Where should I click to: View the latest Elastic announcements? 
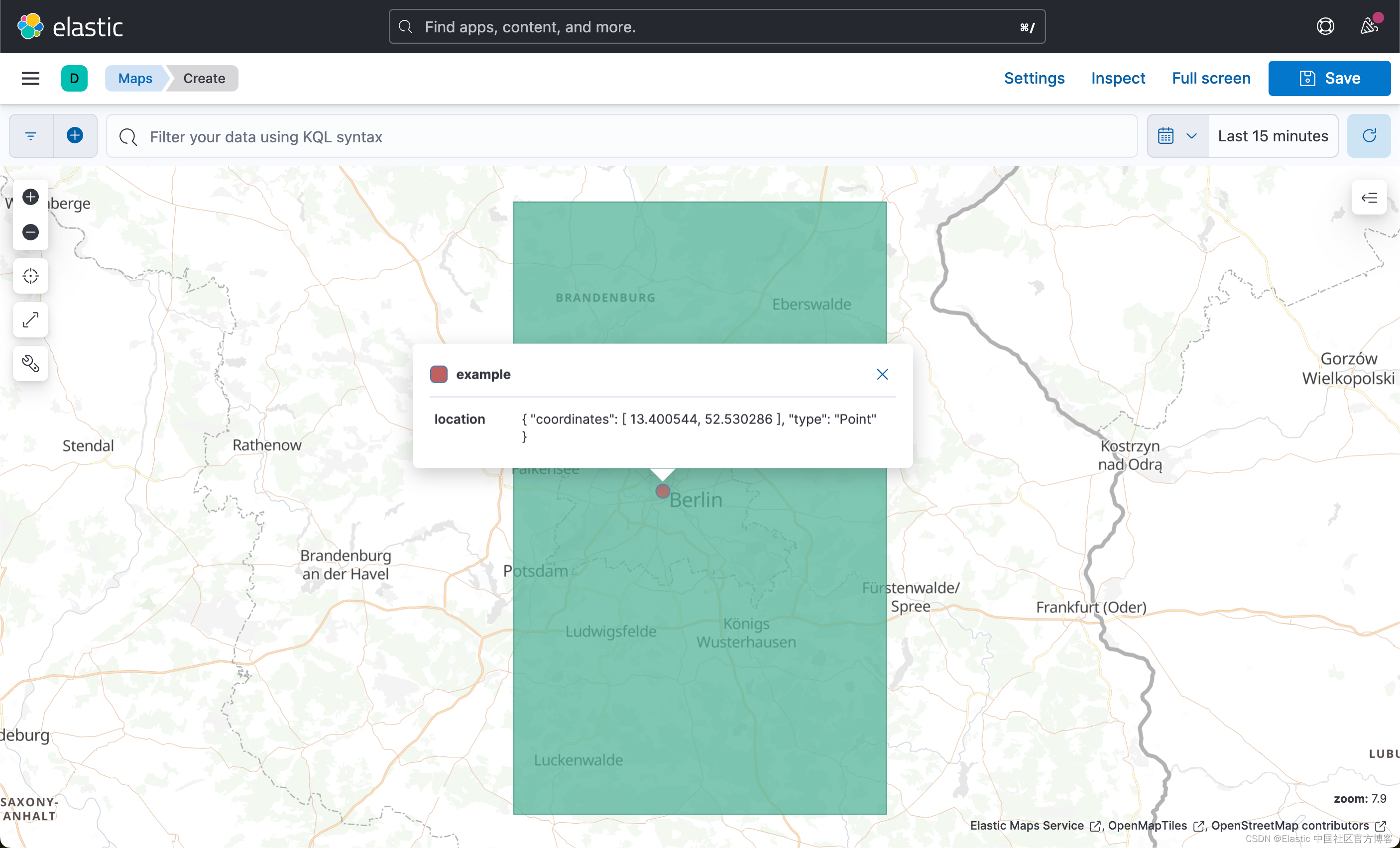[1369, 25]
